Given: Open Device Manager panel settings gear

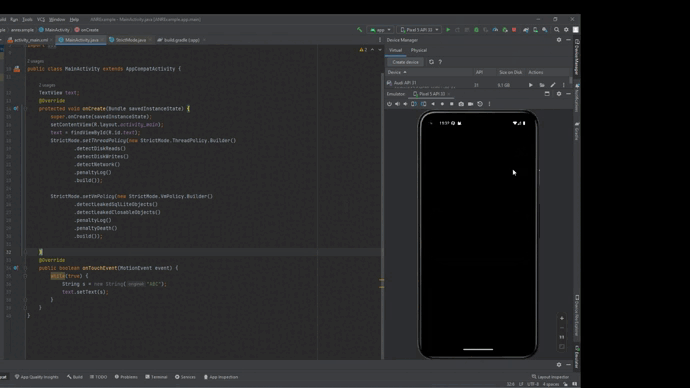Looking at the screenshot, I should [x=559, y=40].
